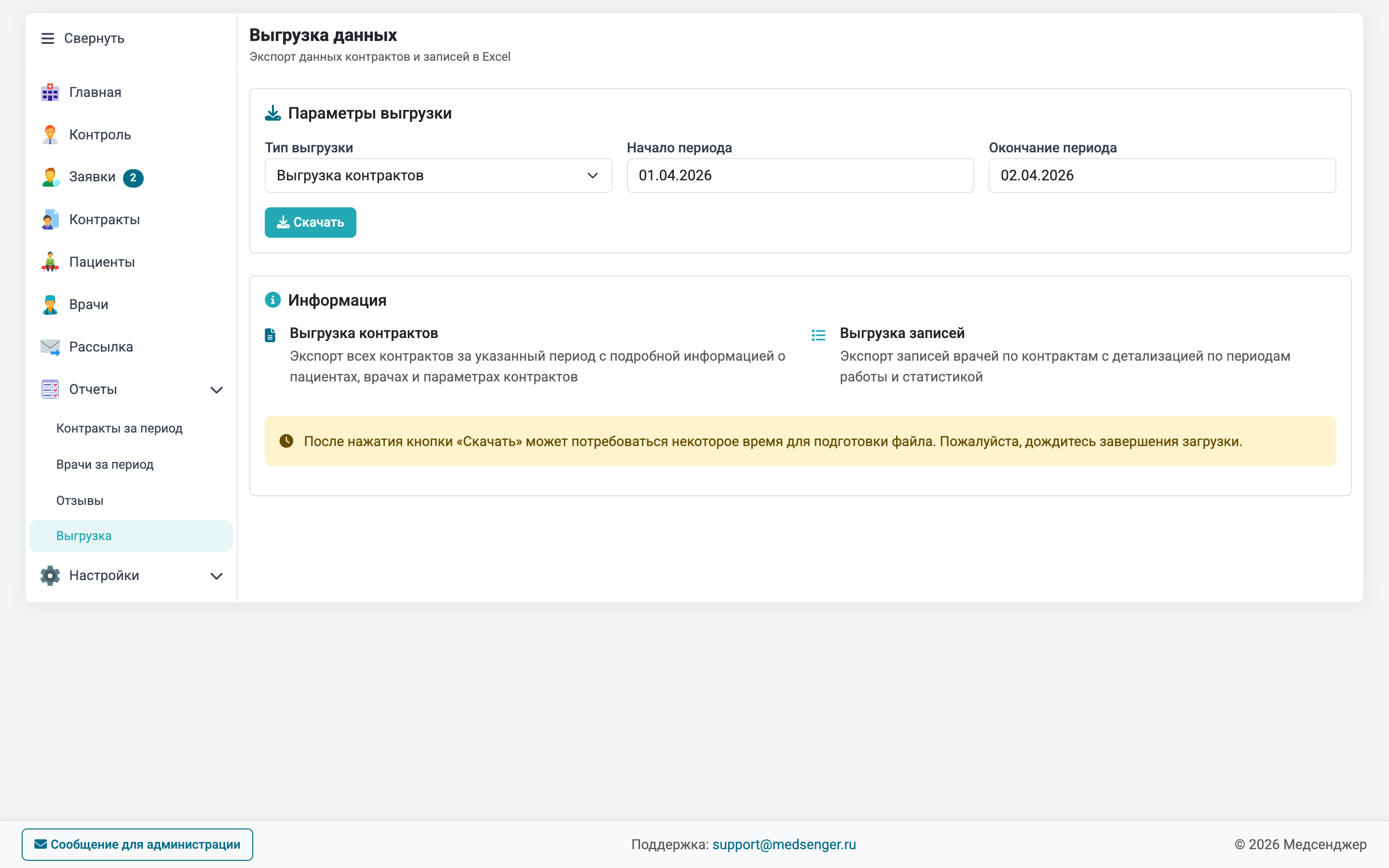Image resolution: width=1389 pixels, height=868 pixels.
Task: Click the Настройки menu label
Action: pyautogui.click(x=104, y=576)
